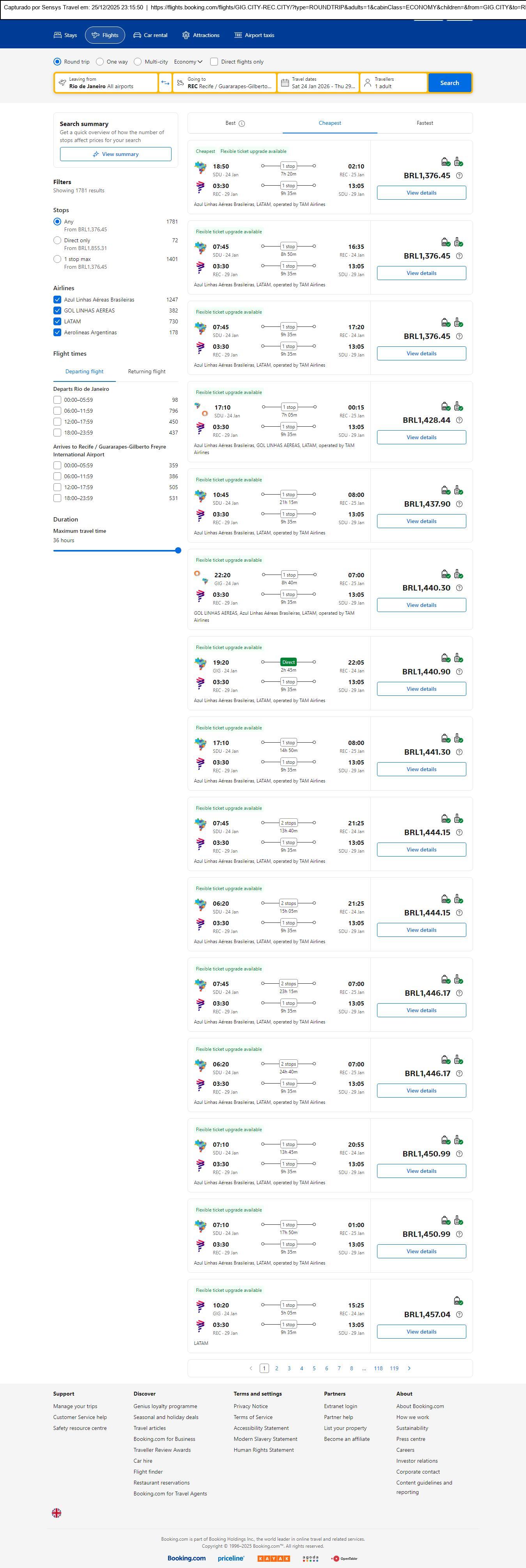Click the View summary button
The image size is (526, 1568).
[x=116, y=154]
